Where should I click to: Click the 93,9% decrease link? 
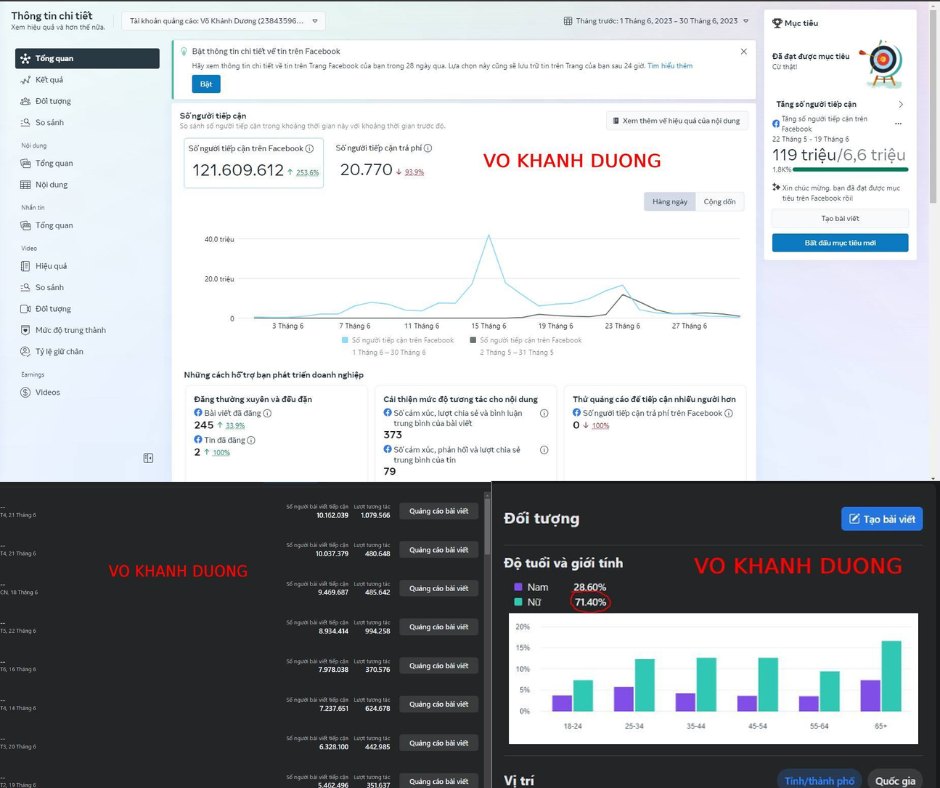[x=414, y=172]
